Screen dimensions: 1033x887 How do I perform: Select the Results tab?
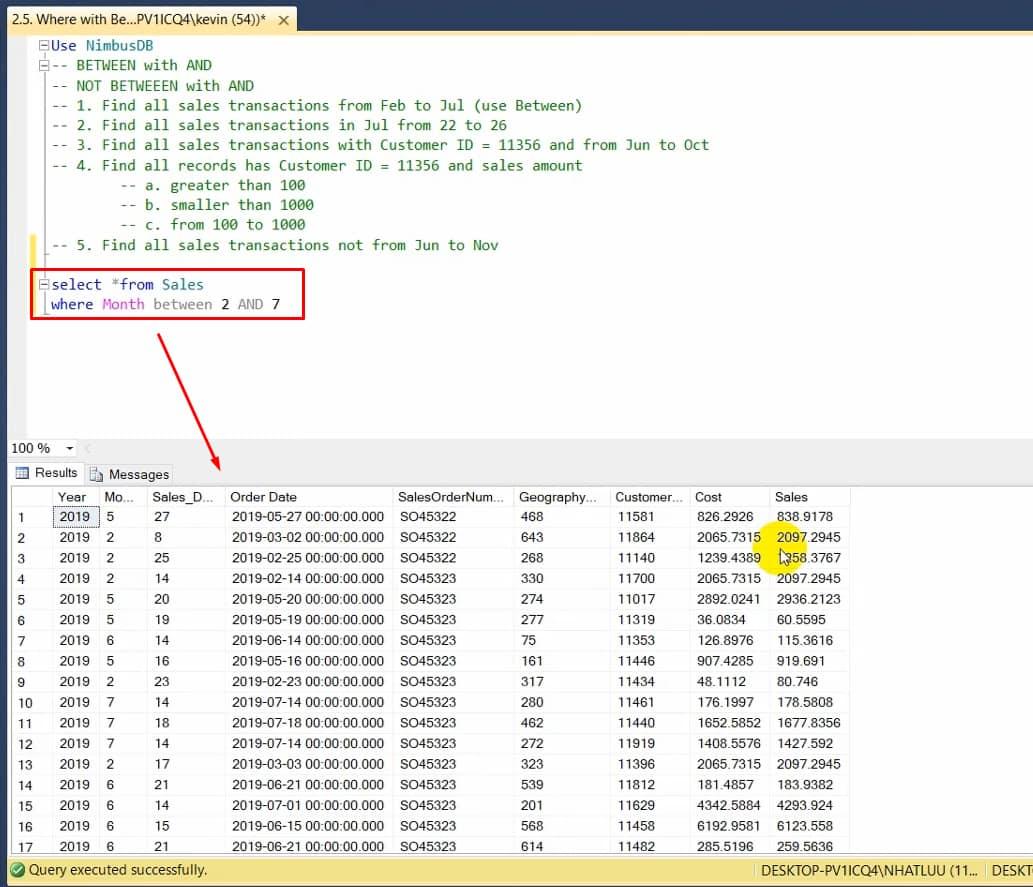(x=45, y=473)
